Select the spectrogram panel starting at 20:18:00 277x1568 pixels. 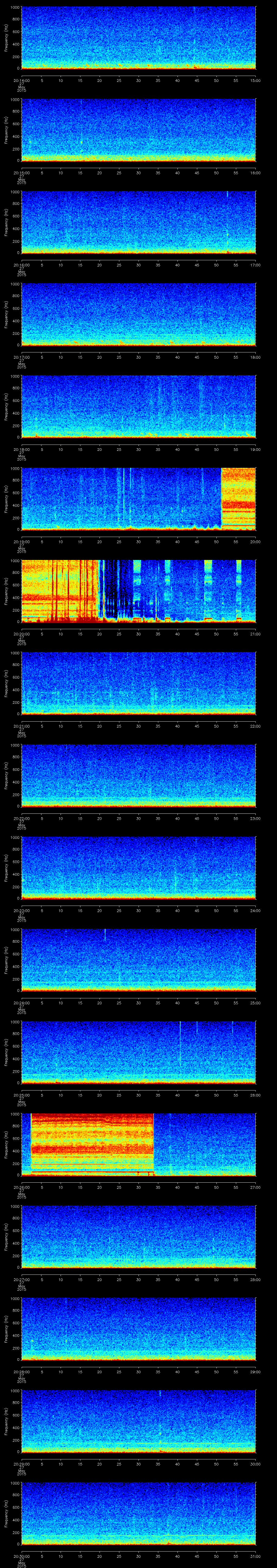tap(138, 407)
